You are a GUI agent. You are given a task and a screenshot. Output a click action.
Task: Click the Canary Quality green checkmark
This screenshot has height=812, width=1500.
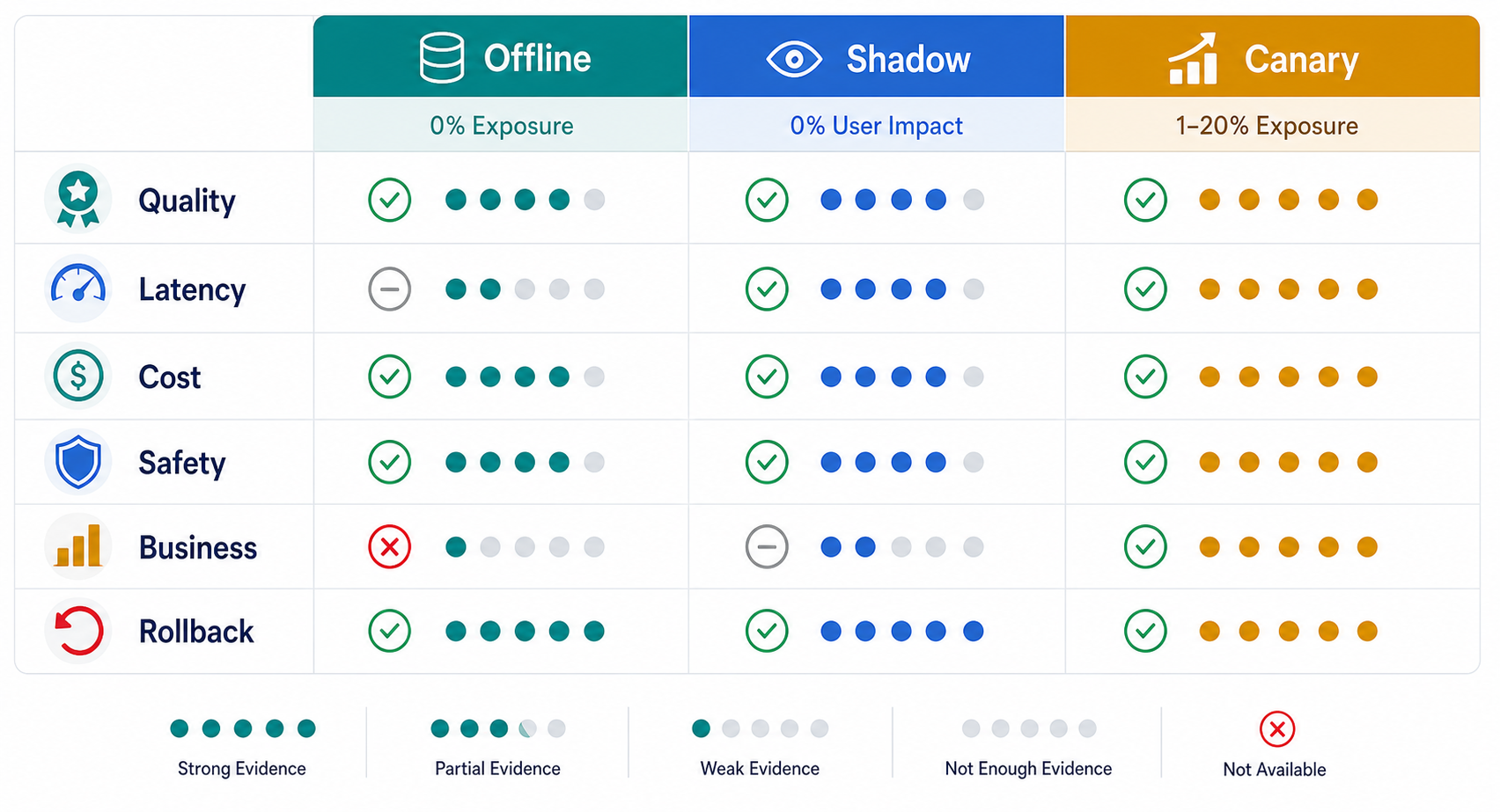tap(1145, 200)
